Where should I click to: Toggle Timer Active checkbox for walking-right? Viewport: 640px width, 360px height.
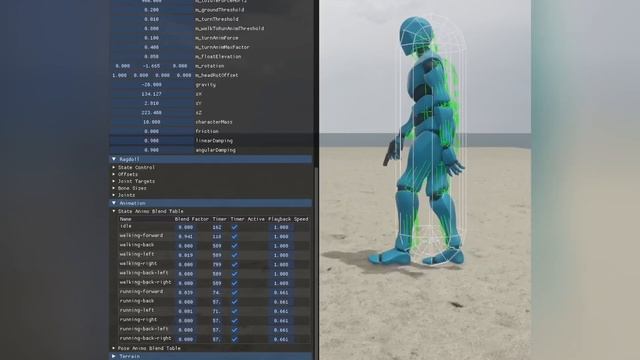pyautogui.click(x=235, y=265)
